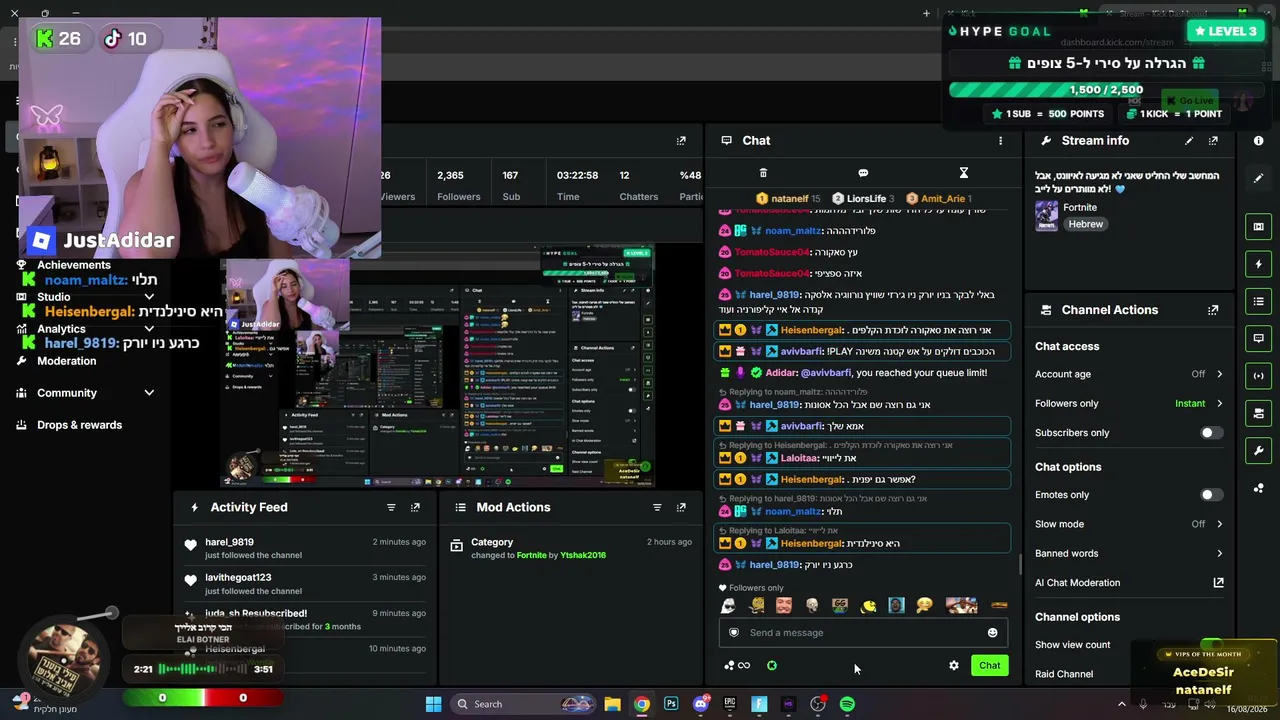
Task: Edit Stream info with the pencil icon
Action: tap(1189, 141)
